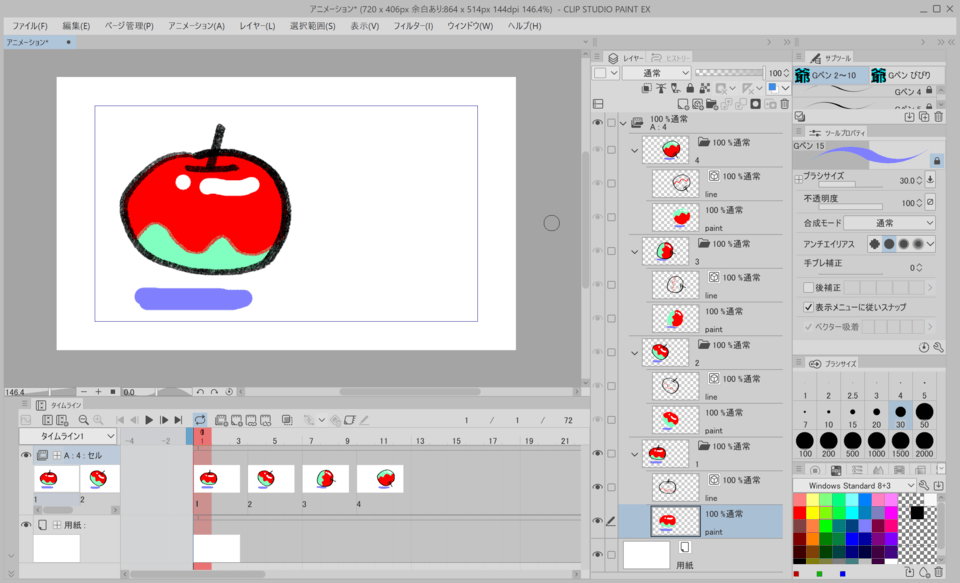Zoom out the timeline view
This screenshot has height=583, width=960.
(x=83, y=420)
